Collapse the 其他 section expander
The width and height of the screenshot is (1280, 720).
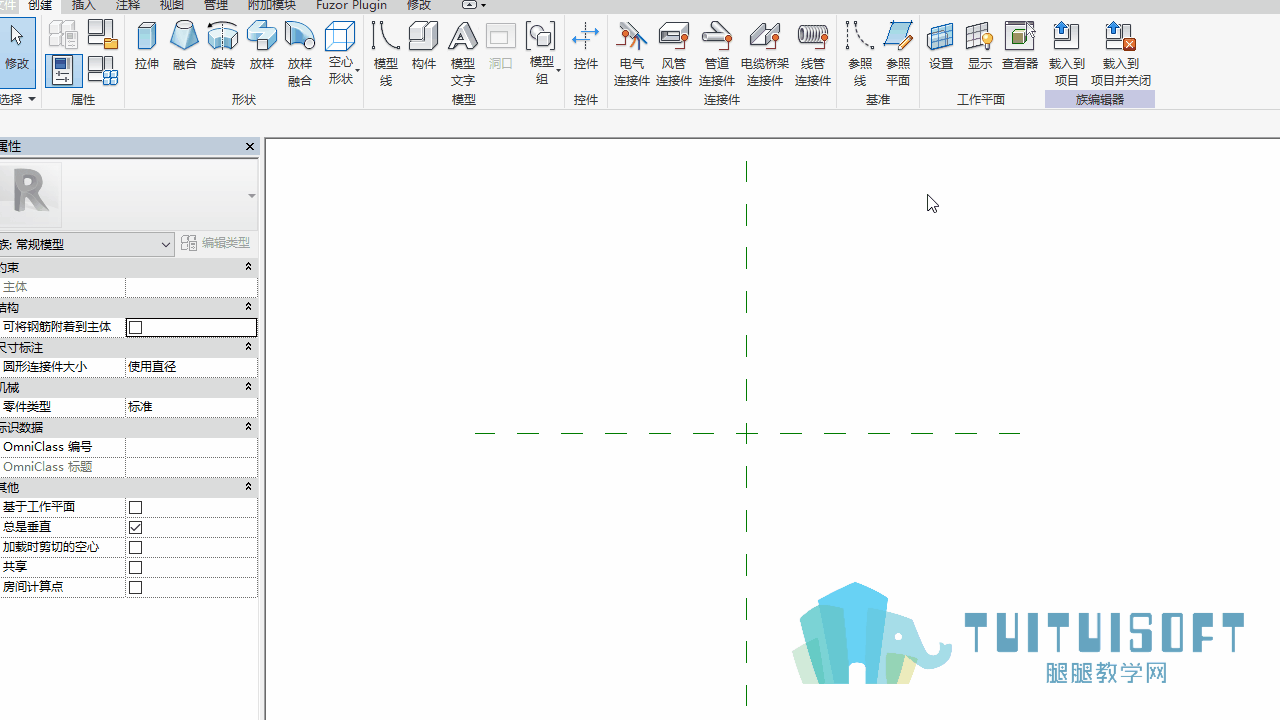[249, 486]
